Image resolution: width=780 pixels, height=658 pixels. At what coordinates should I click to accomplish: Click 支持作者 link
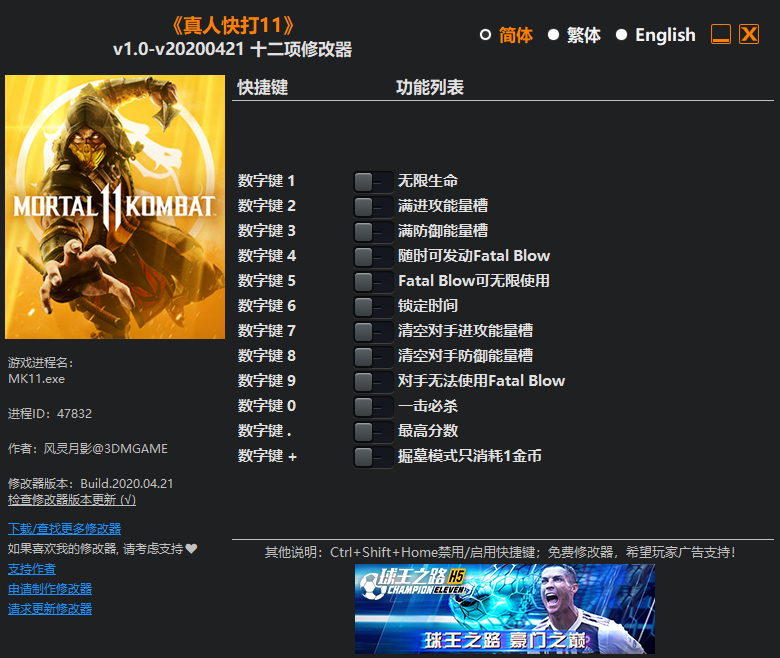point(32,568)
